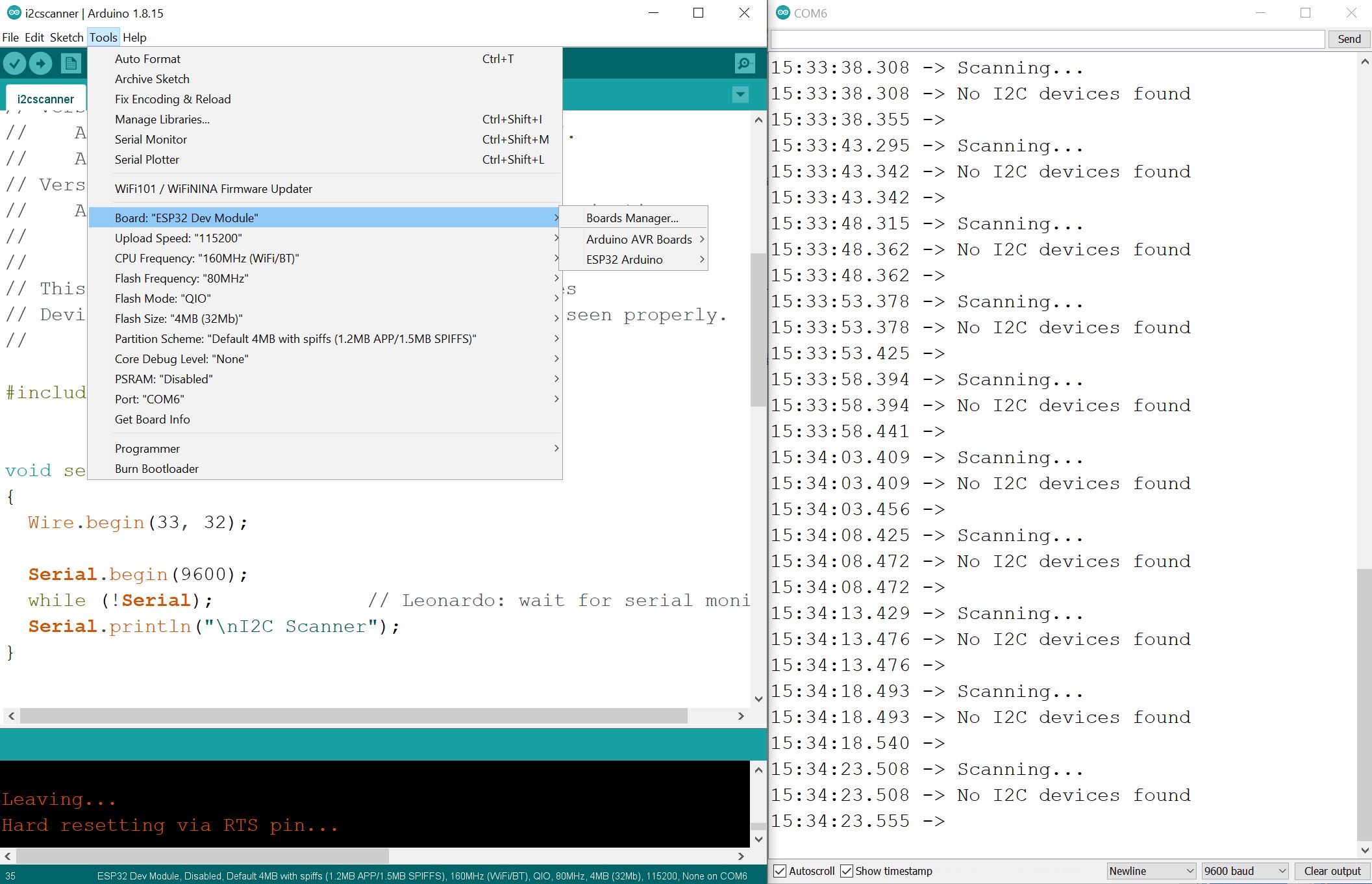The height and width of the screenshot is (884, 1372).
Task: Click the Tools menu
Action: pyautogui.click(x=103, y=38)
